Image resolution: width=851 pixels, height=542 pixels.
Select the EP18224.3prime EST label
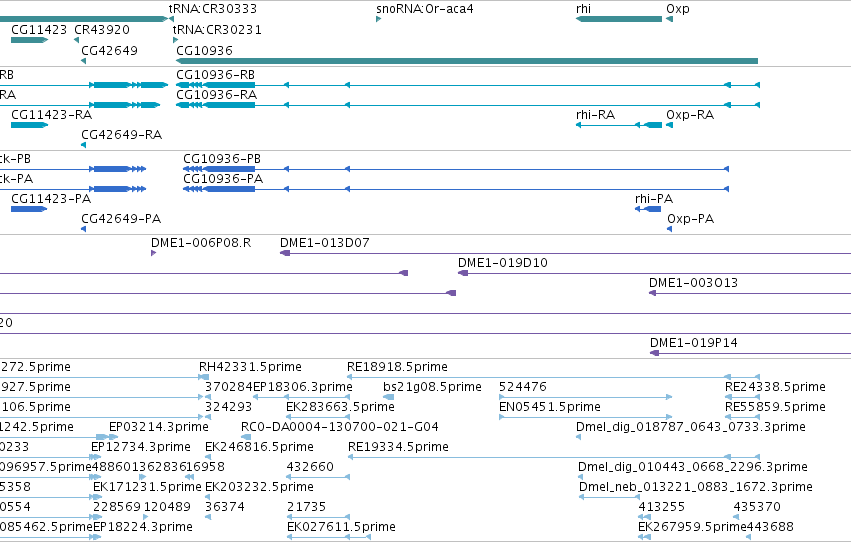143,527
